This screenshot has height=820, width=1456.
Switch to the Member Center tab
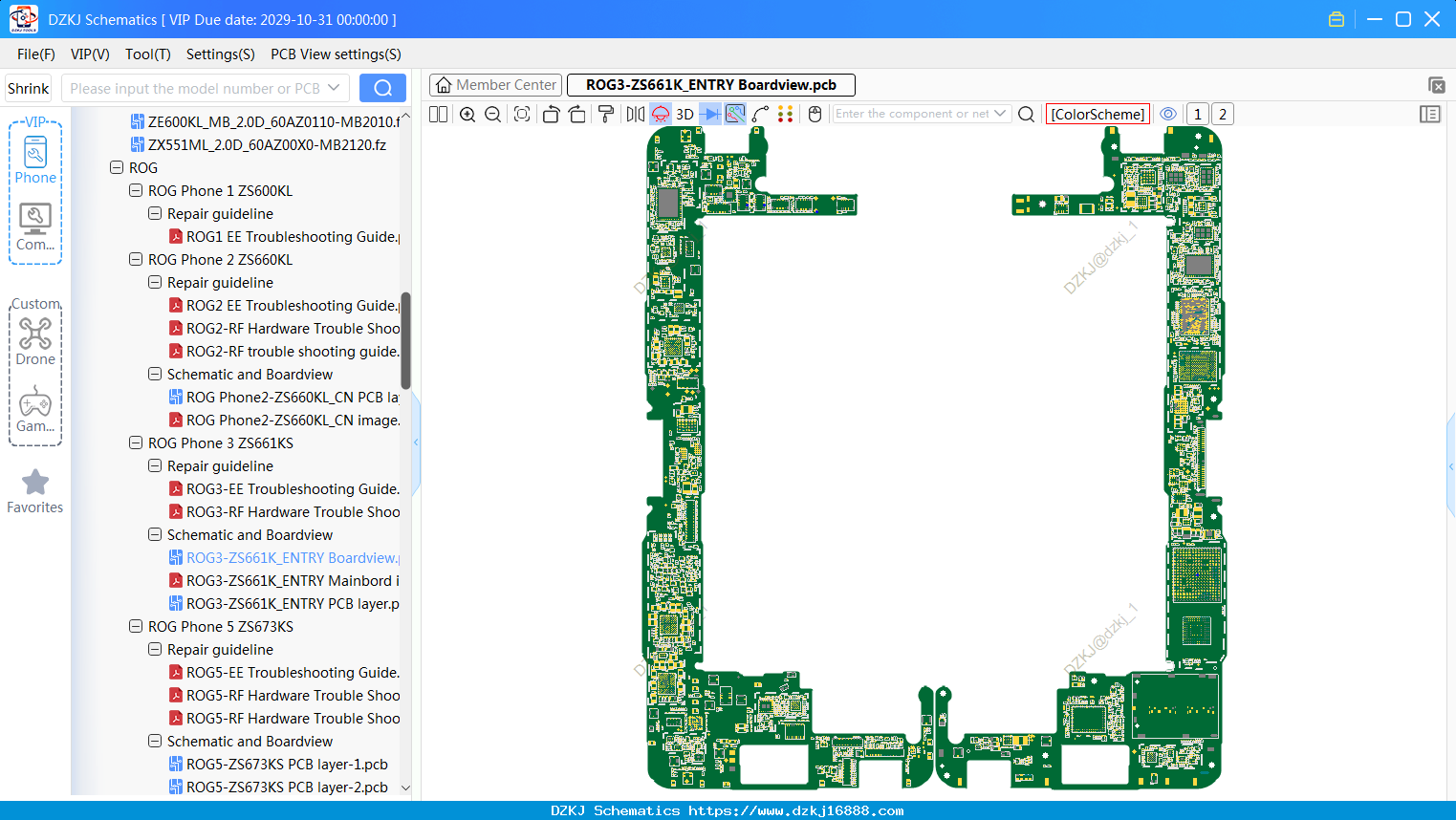(x=496, y=85)
